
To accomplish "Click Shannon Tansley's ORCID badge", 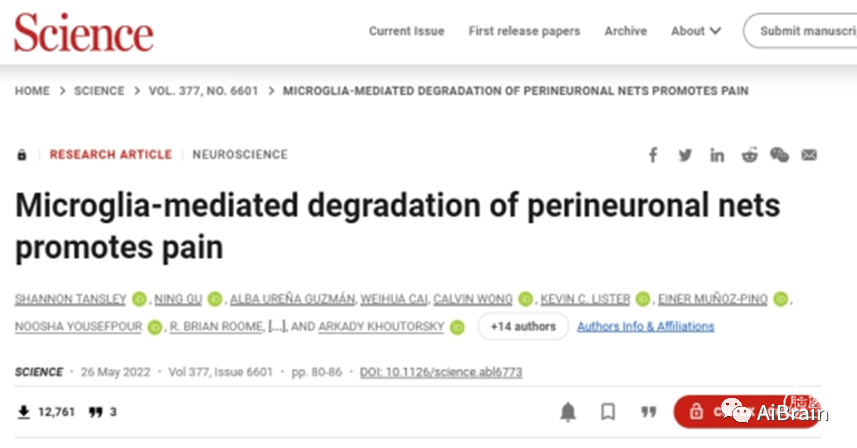I will pos(140,299).
